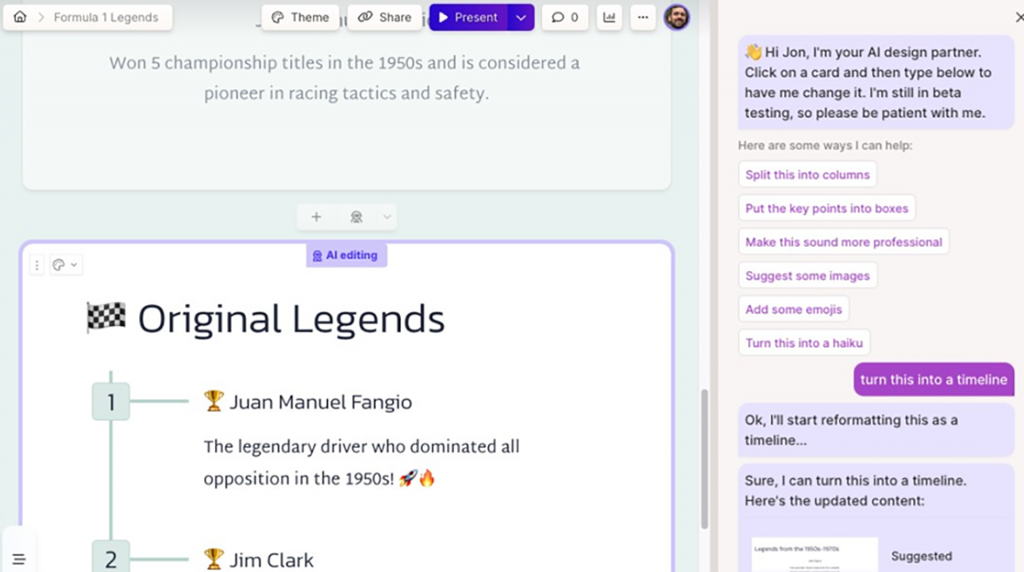This screenshot has width=1024, height=572.
Task: Click the Won 5 championship titles text
Action: (345, 78)
